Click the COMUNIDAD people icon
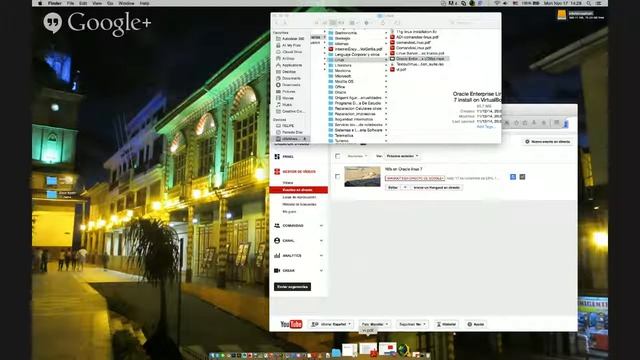 pyautogui.click(x=277, y=226)
